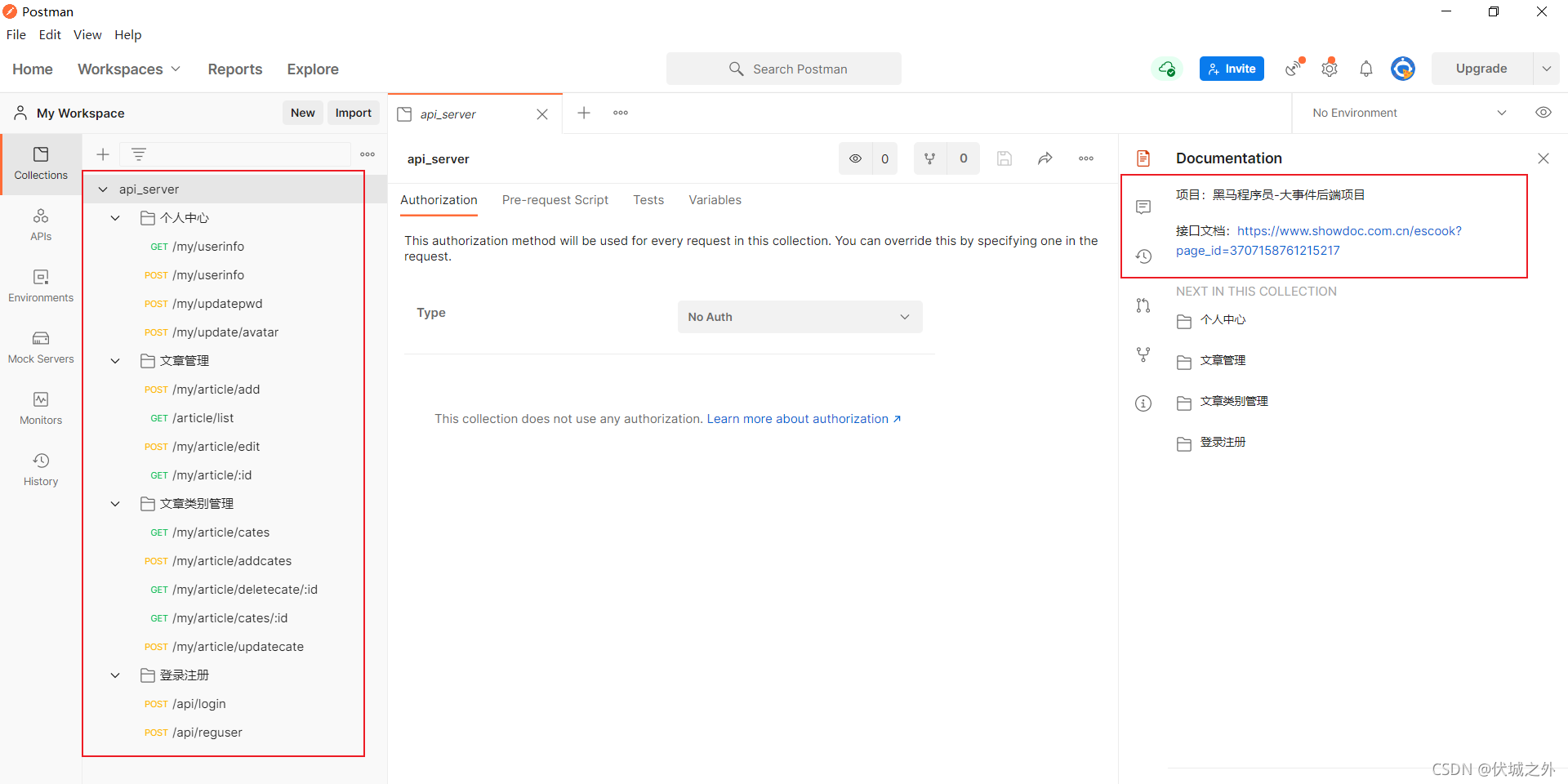Open the No Environment selector
Image resolution: width=1568 pixels, height=784 pixels.
1410,113
